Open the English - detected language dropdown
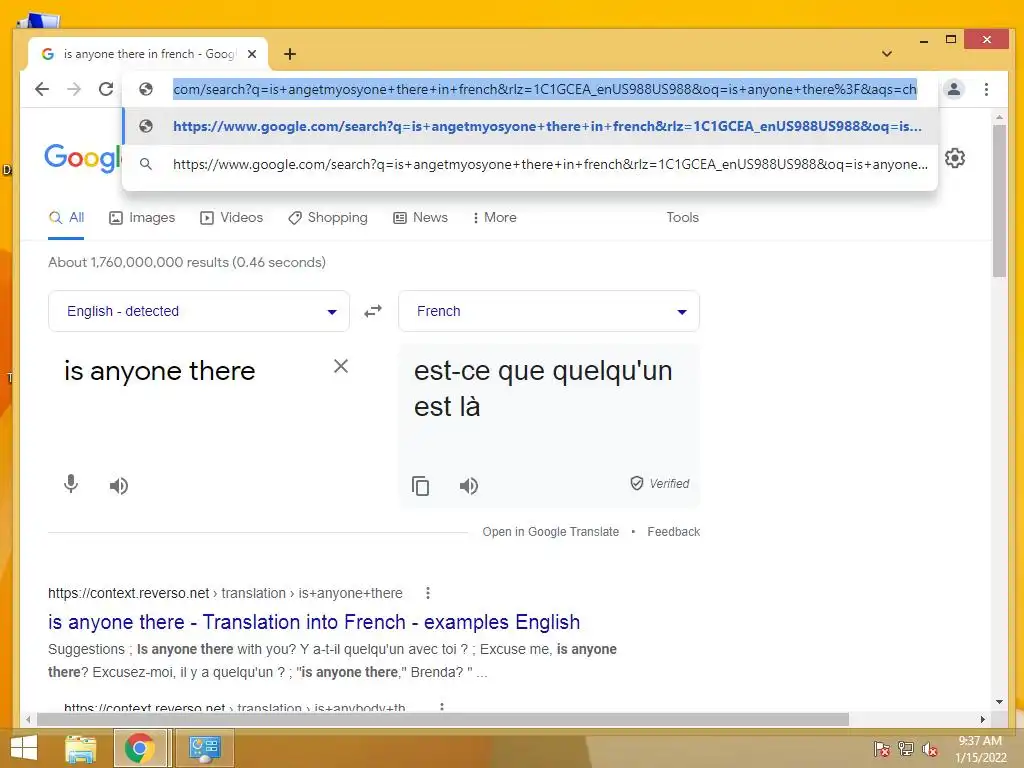The width and height of the screenshot is (1024, 768). (199, 311)
